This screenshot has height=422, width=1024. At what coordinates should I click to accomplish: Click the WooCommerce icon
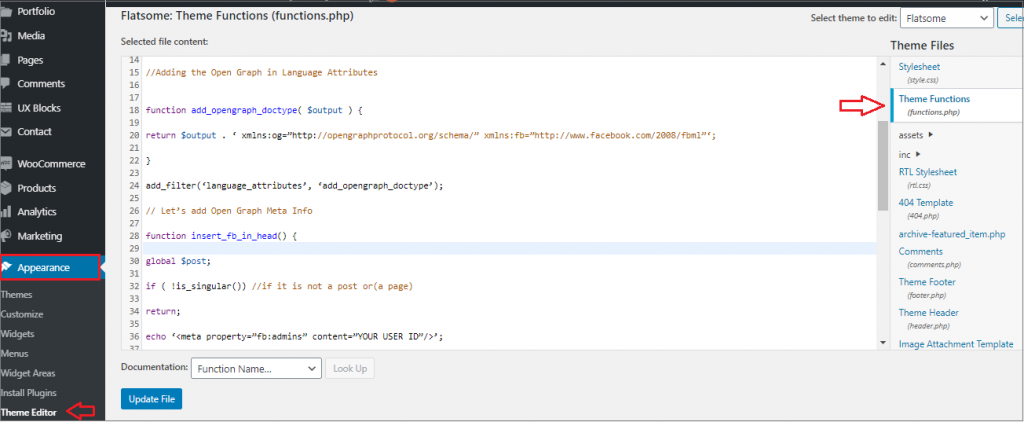pyautogui.click(x=5, y=164)
